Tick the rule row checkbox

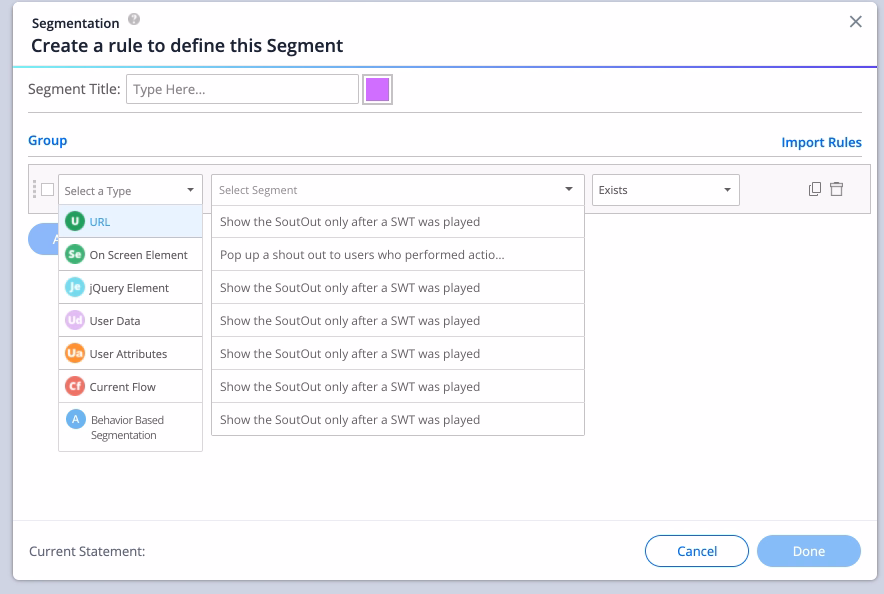click(x=48, y=189)
